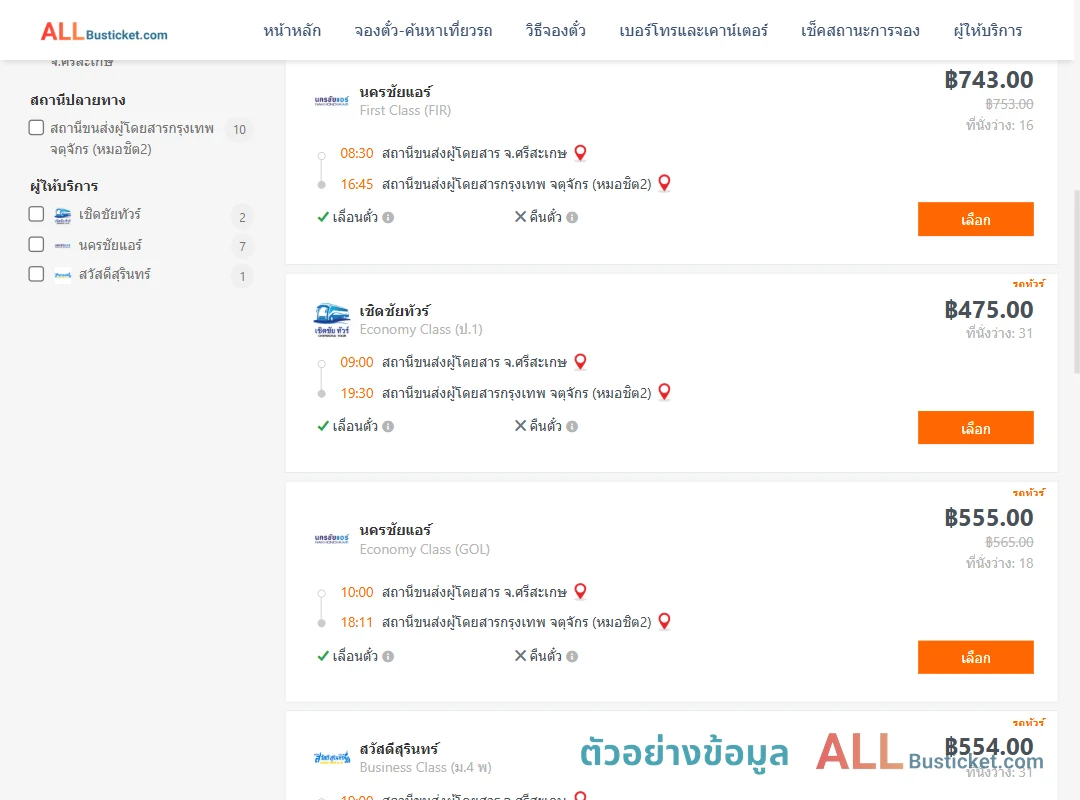Click the 19:30 arrival time
The width and height of the screenshot is (1080, 800).
(357, 393)
